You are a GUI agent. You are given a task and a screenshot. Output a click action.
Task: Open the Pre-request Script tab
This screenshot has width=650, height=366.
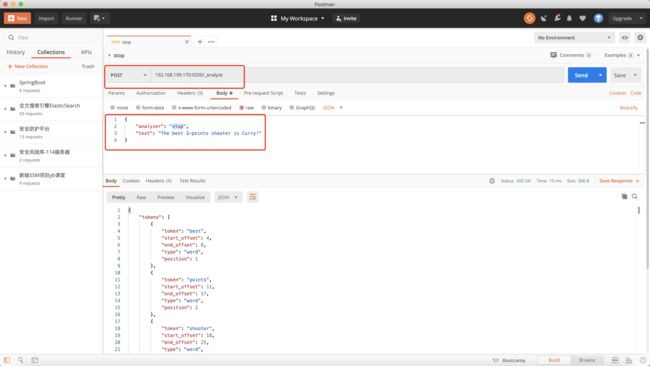[x=263, y=93]
